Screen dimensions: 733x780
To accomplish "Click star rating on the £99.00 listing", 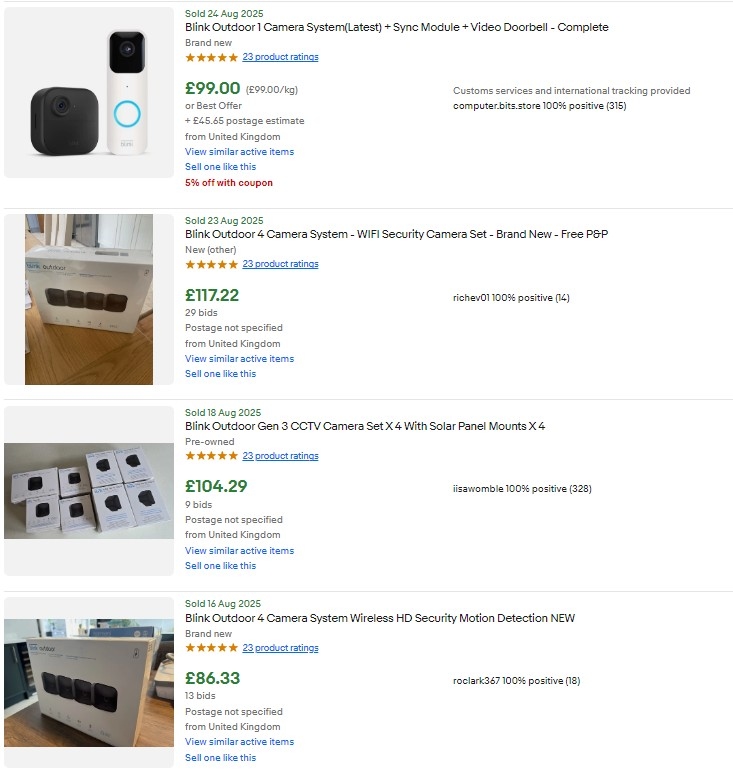I will tap(212, 57).
